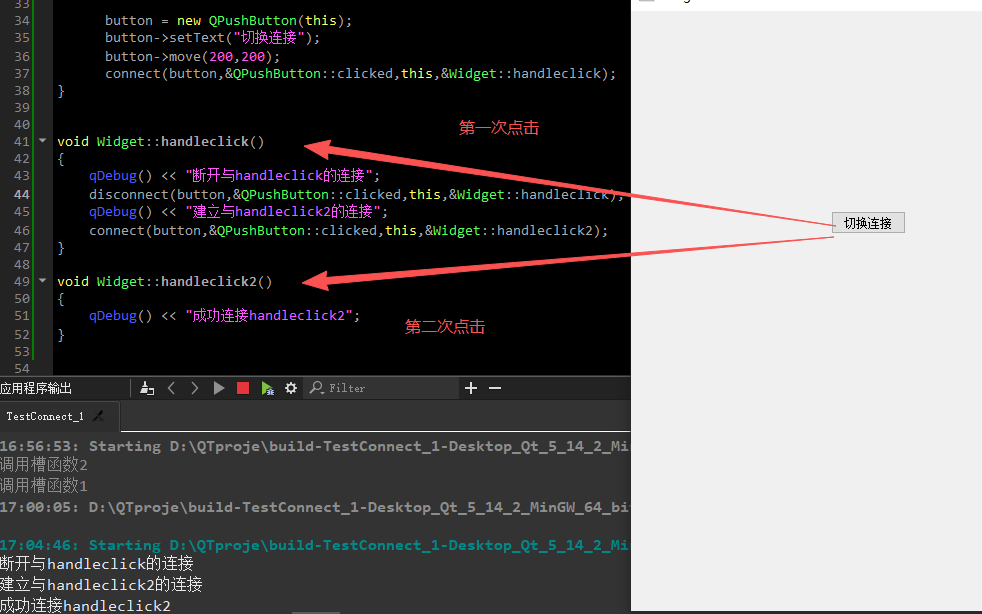Viewport: 982px width, 614px height.
Task: Zoom out output text with minus
Action: point(495,388)
